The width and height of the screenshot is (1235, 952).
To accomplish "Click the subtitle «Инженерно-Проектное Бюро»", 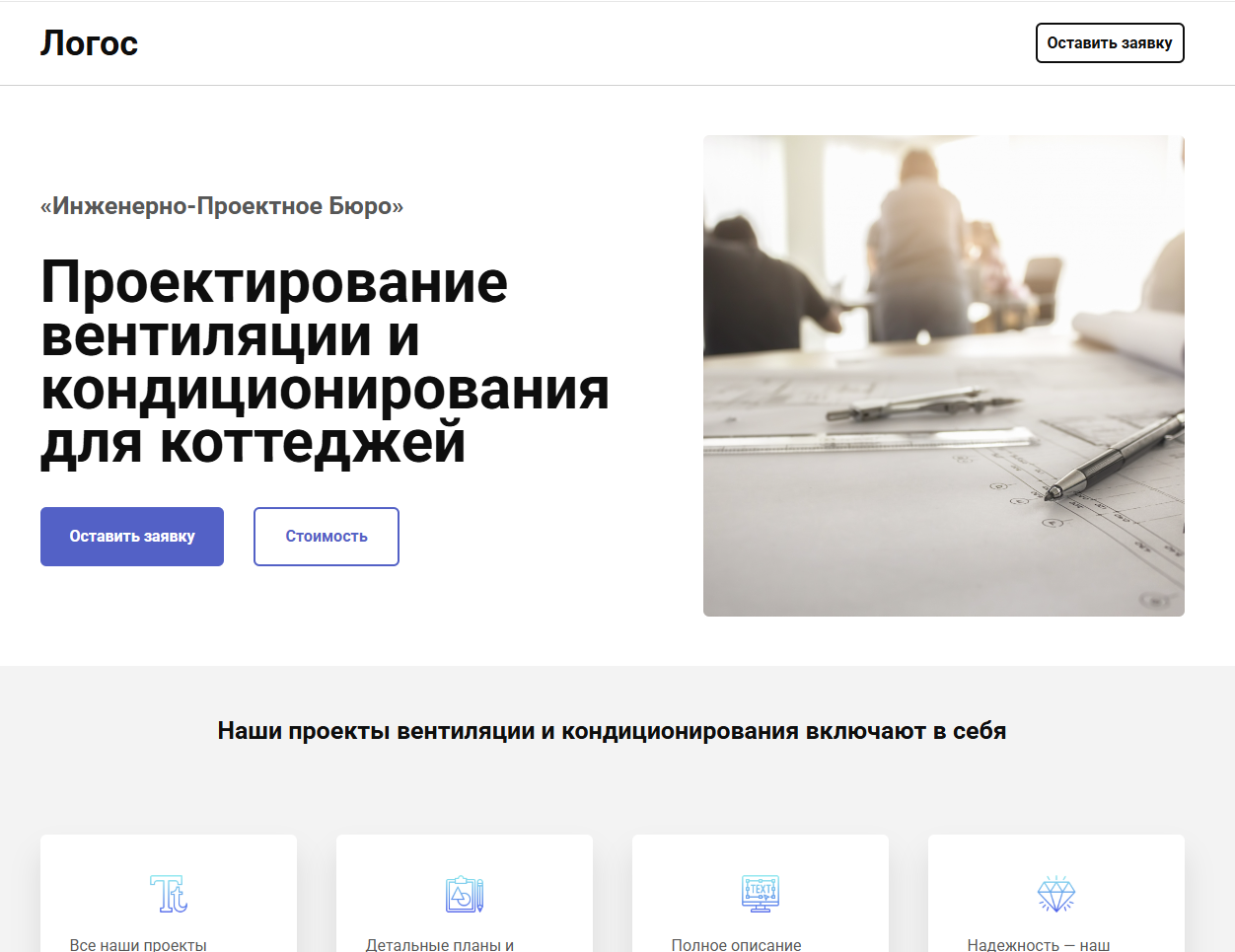I will coord(222,206).
